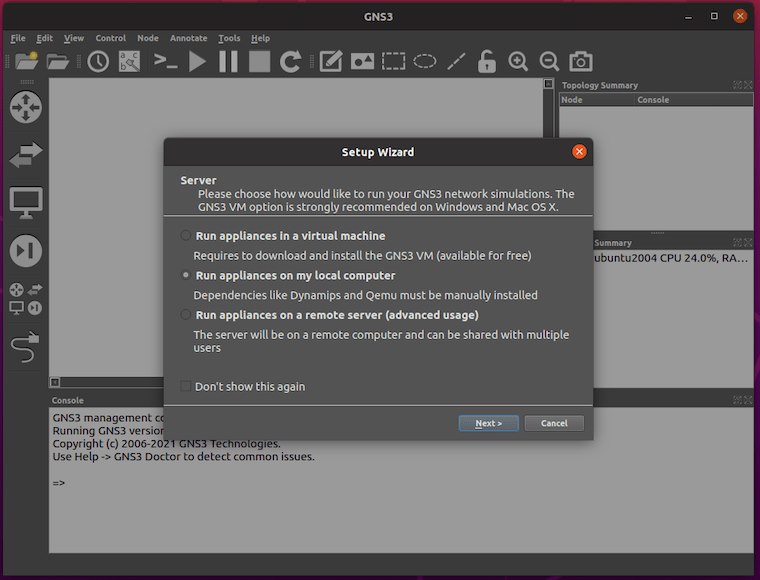The height and width of the screenshot is (580, 760).
Task: Browse all devices in sidebar
Action: point(26,299)
